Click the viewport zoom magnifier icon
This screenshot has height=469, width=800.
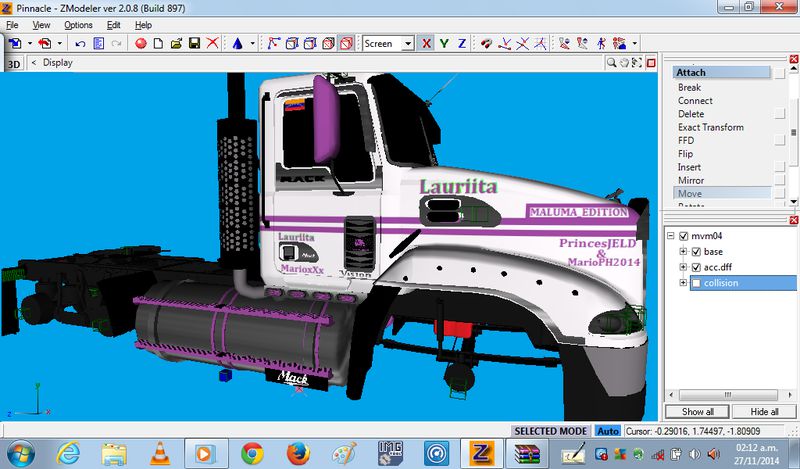coord(611,63)
